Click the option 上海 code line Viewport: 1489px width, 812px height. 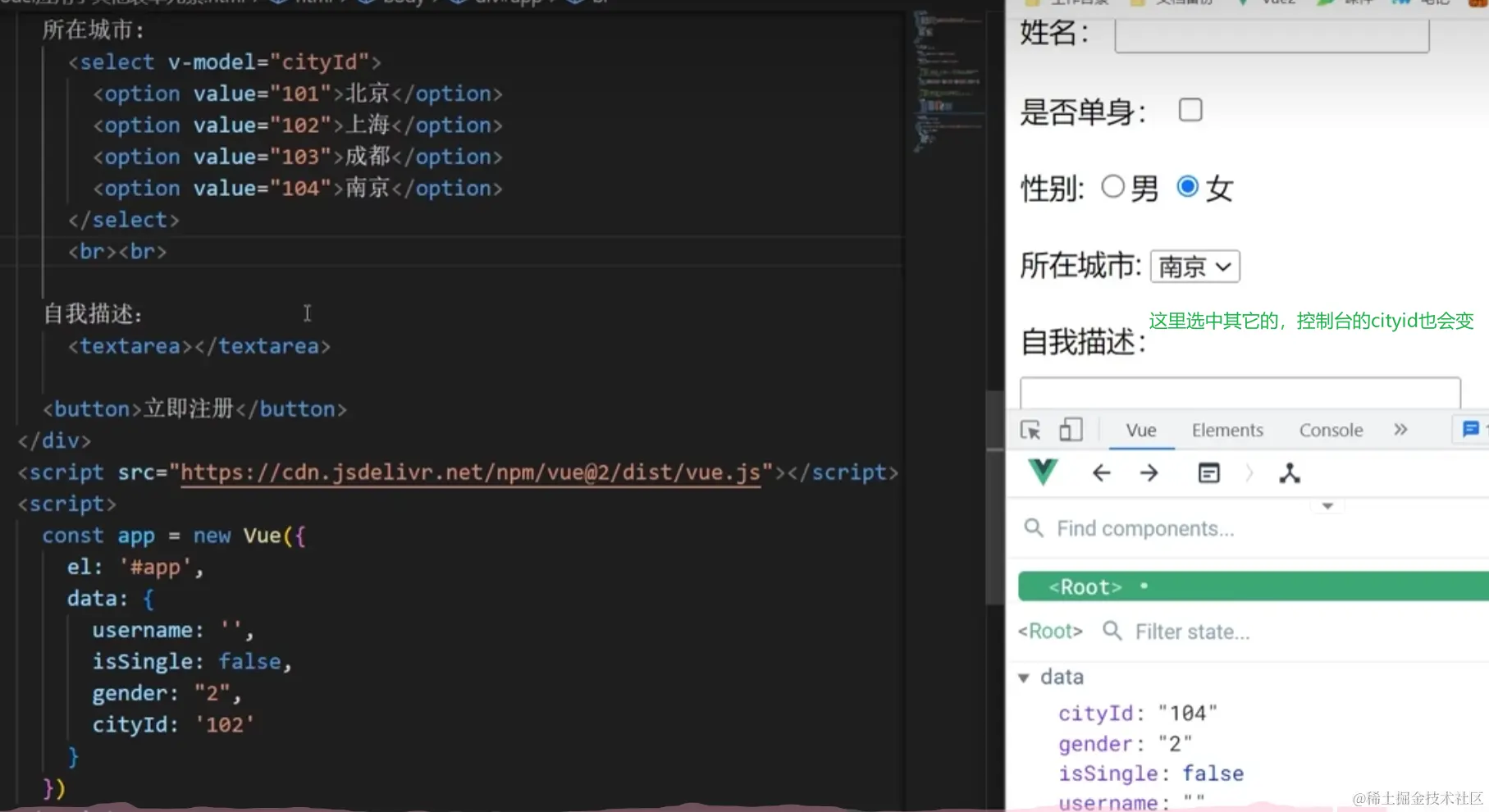coord(298,125)
